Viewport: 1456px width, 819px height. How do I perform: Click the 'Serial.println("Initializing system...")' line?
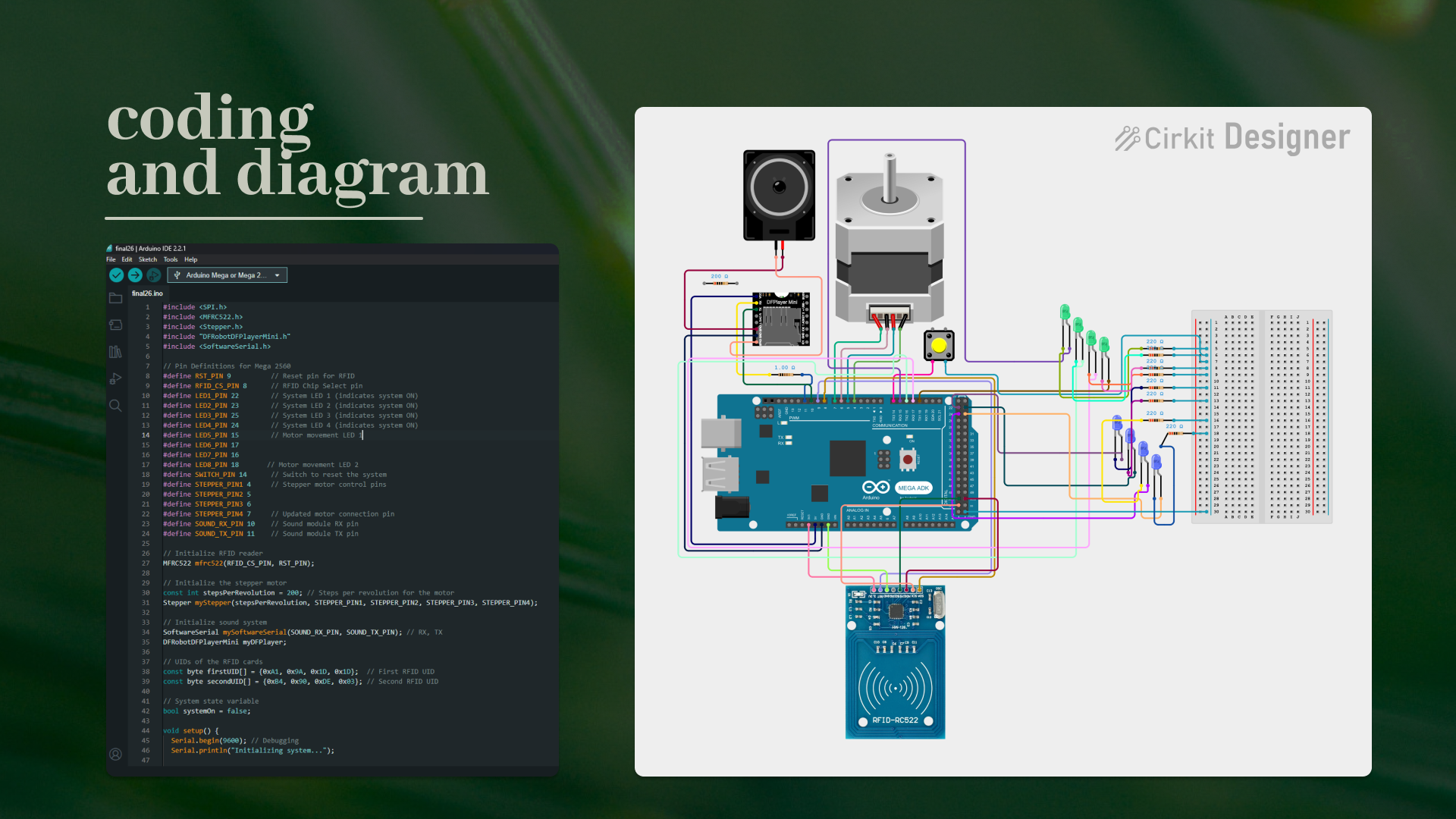click(253, 751)
